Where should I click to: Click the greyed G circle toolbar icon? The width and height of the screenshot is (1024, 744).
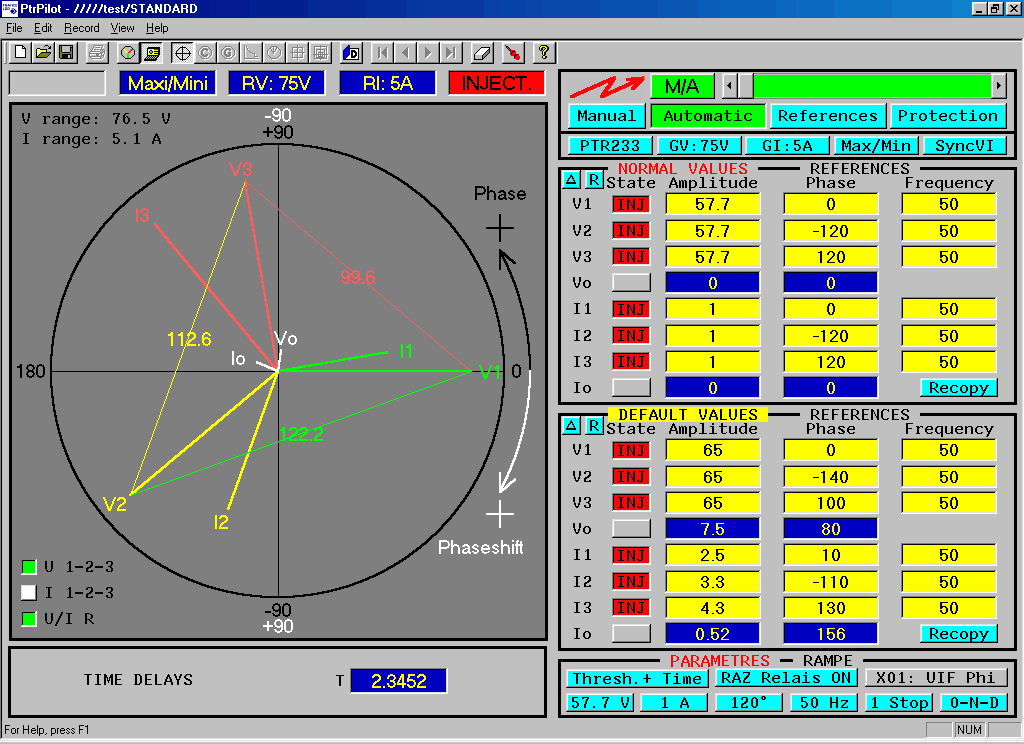click(x=228, y=52)
